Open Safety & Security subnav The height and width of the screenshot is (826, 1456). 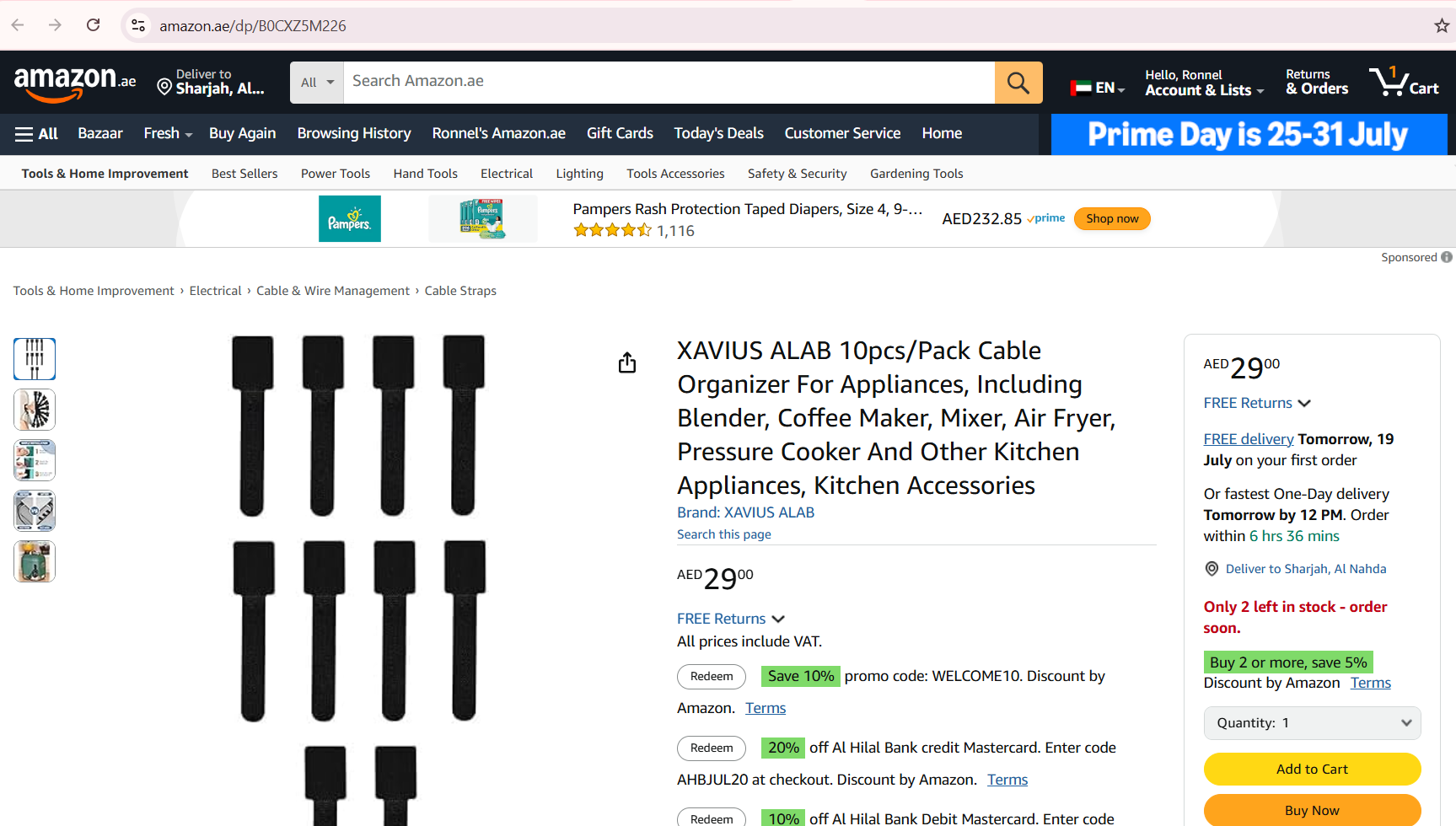click(x=797, y=174)
